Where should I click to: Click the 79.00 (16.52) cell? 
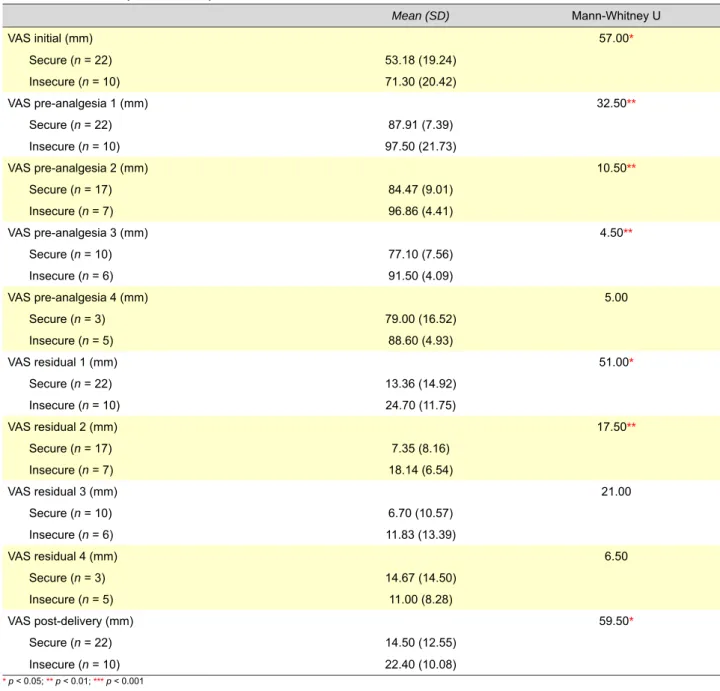click(x=421, y=319)
